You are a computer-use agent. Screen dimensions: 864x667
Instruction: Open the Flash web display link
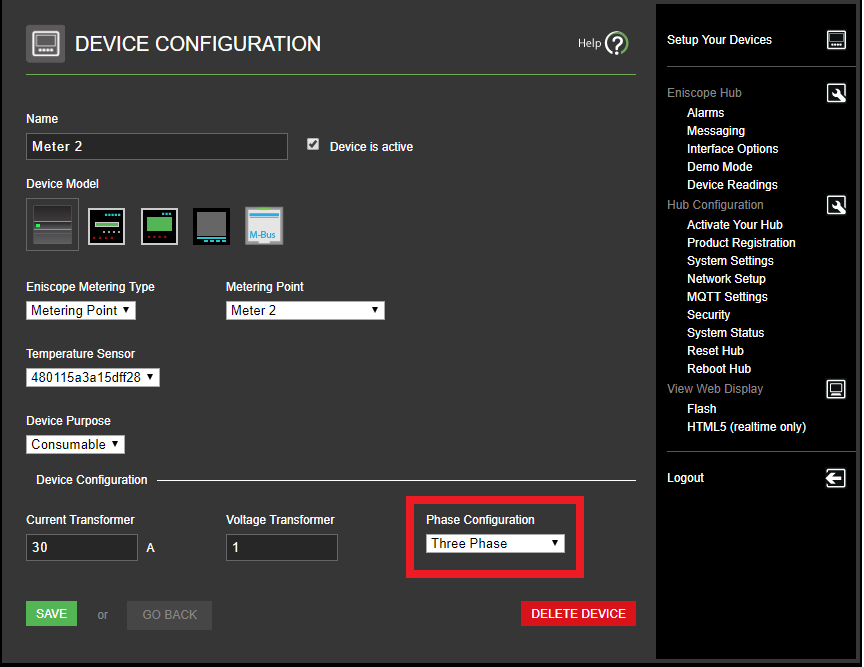pyautogui.click(x=701, y=409)
